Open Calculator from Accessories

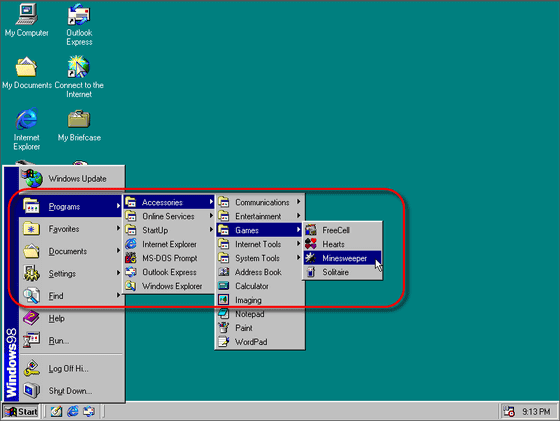pos(260,286)
